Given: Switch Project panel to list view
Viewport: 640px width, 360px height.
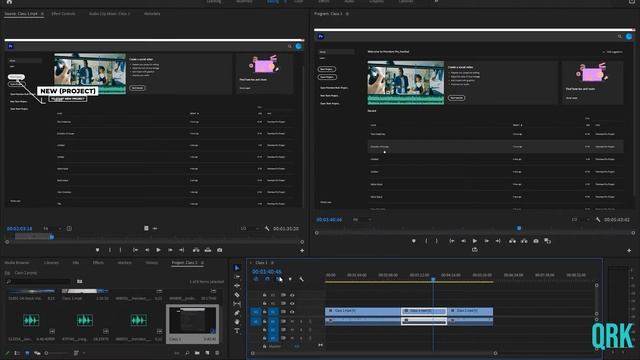Looking at the screenshot, I should tap(17, 353).
